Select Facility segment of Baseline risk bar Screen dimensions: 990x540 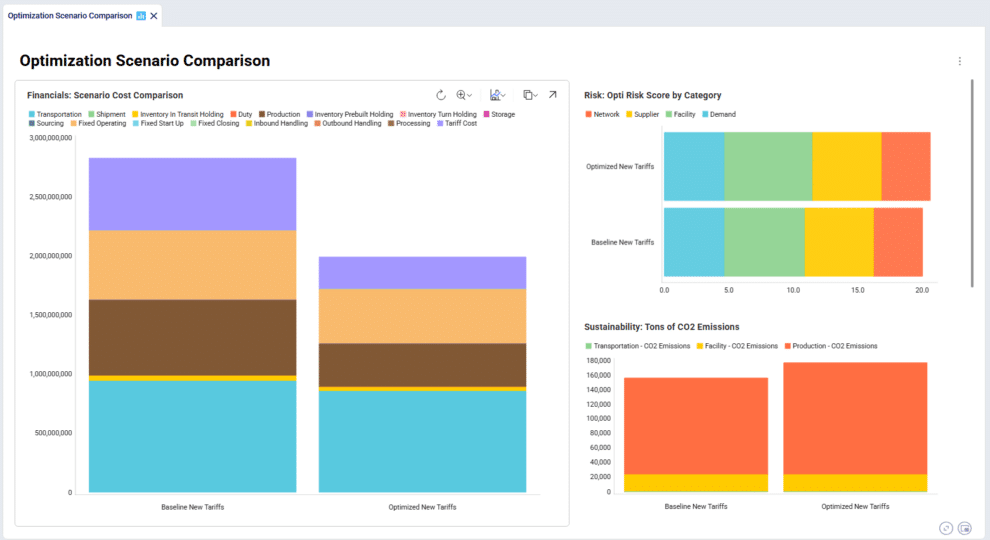[x=765, y=243]
